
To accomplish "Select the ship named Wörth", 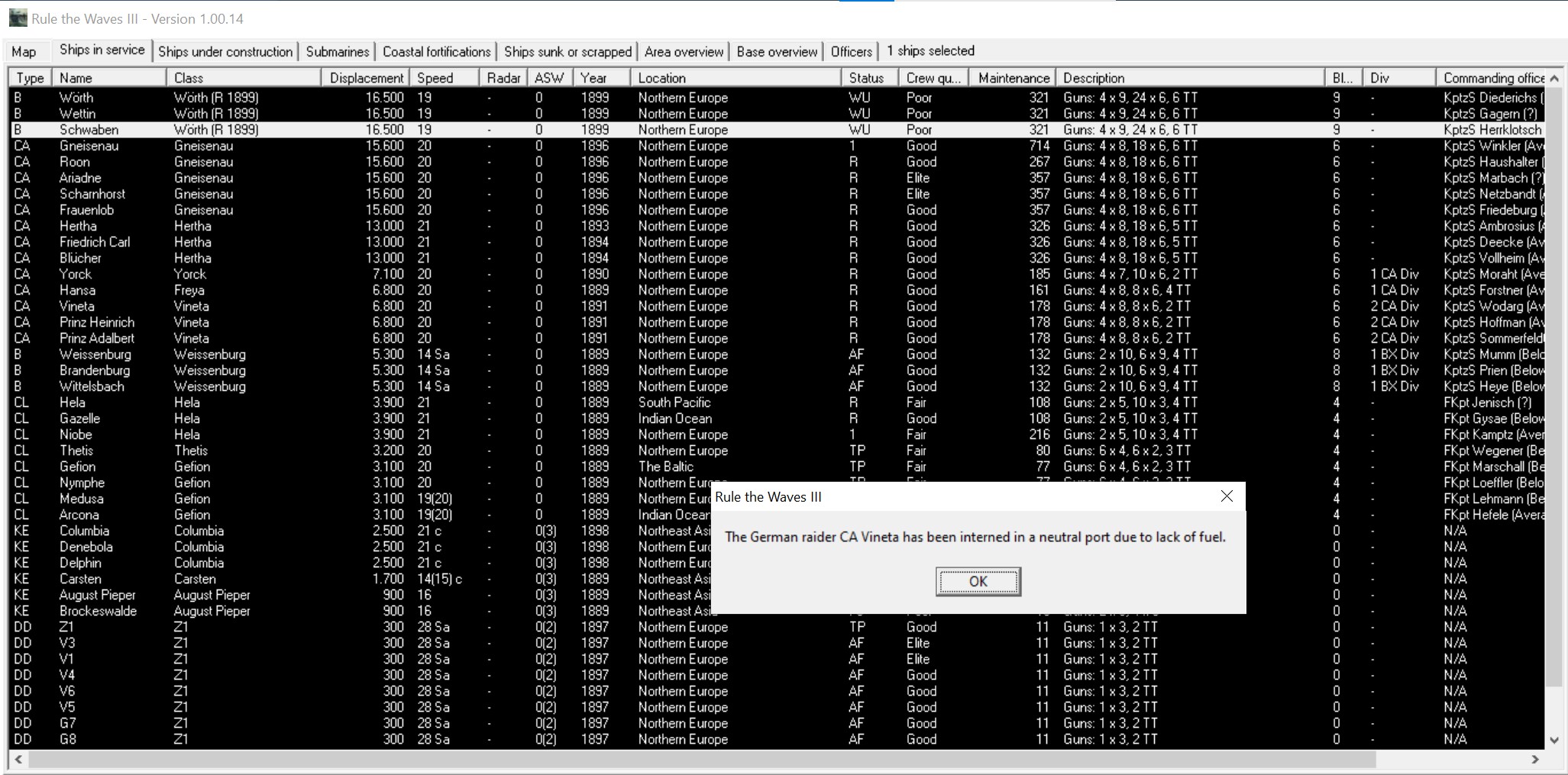I will [776, 98].
